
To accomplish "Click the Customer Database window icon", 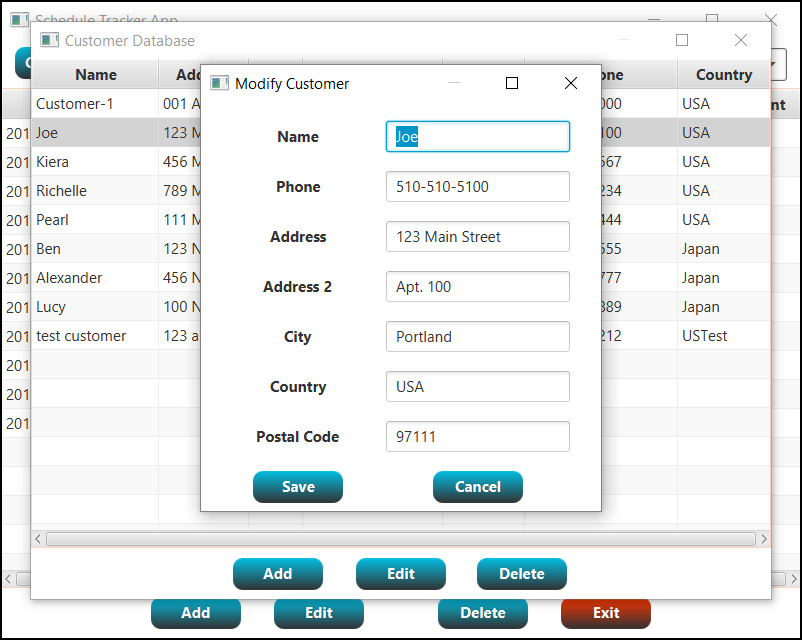I will click(x=49, y=40).
